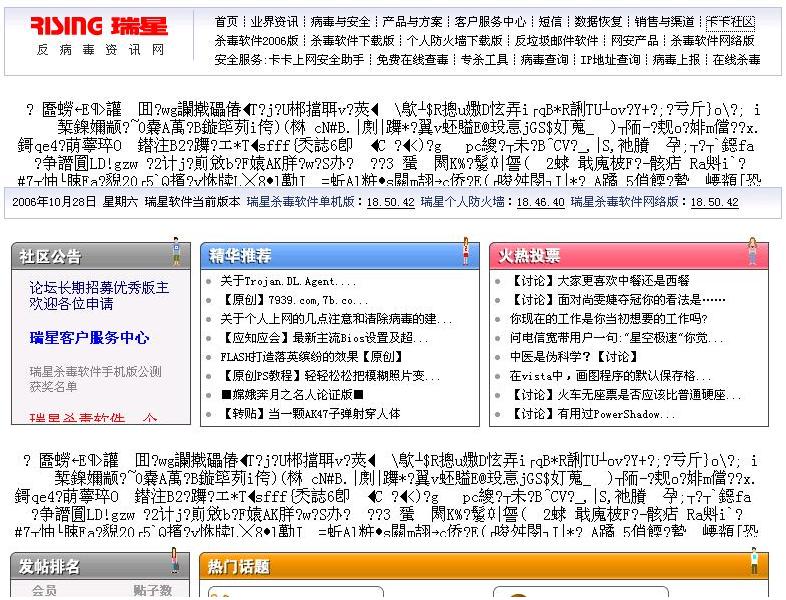Open the 瑞星杀毒软件网络版 label in version bar
Image resolution: width=786 pixels, height=600 pixels.
[625, 202]
